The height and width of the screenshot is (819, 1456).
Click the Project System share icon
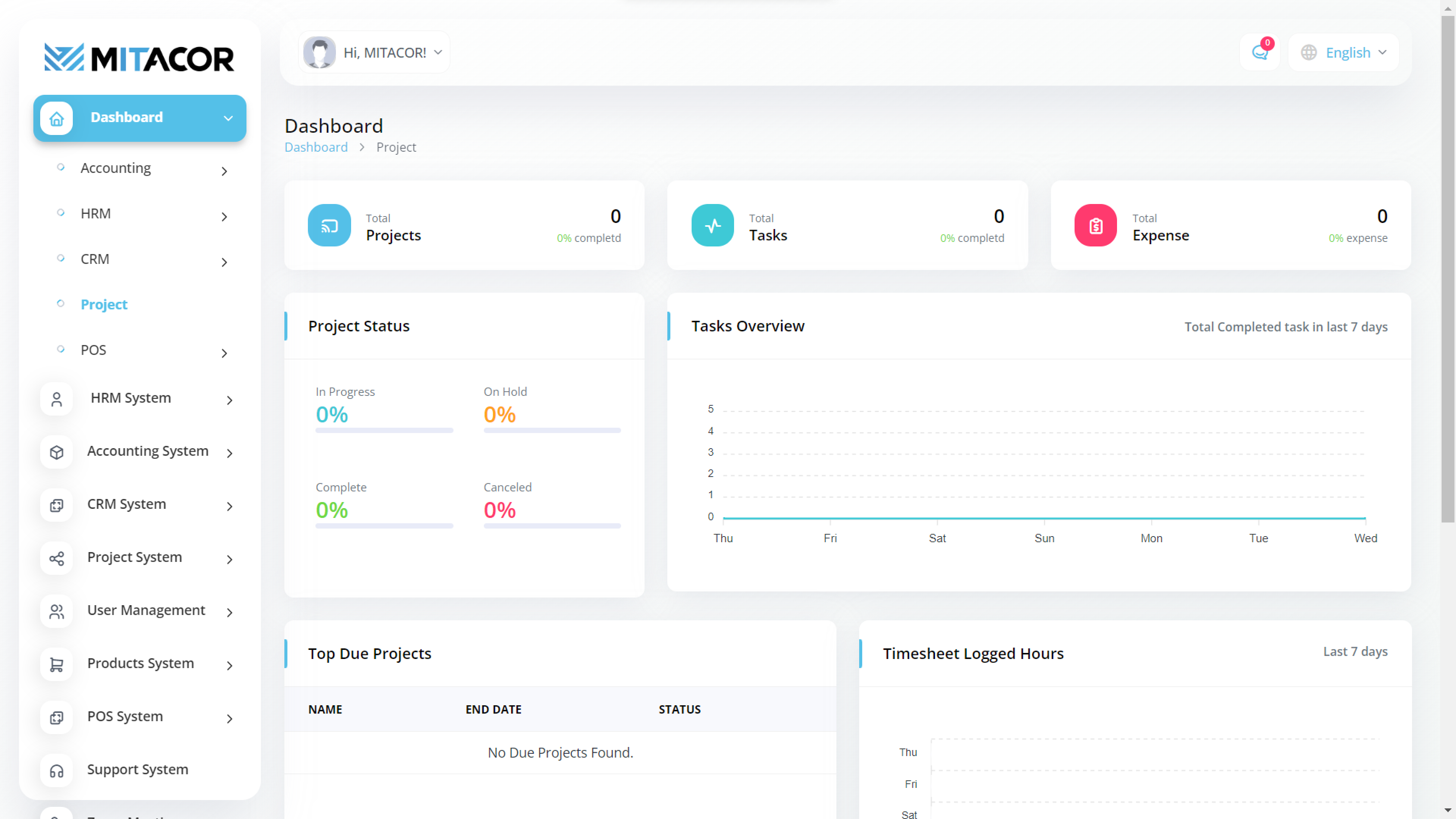[x=56, y=559]
